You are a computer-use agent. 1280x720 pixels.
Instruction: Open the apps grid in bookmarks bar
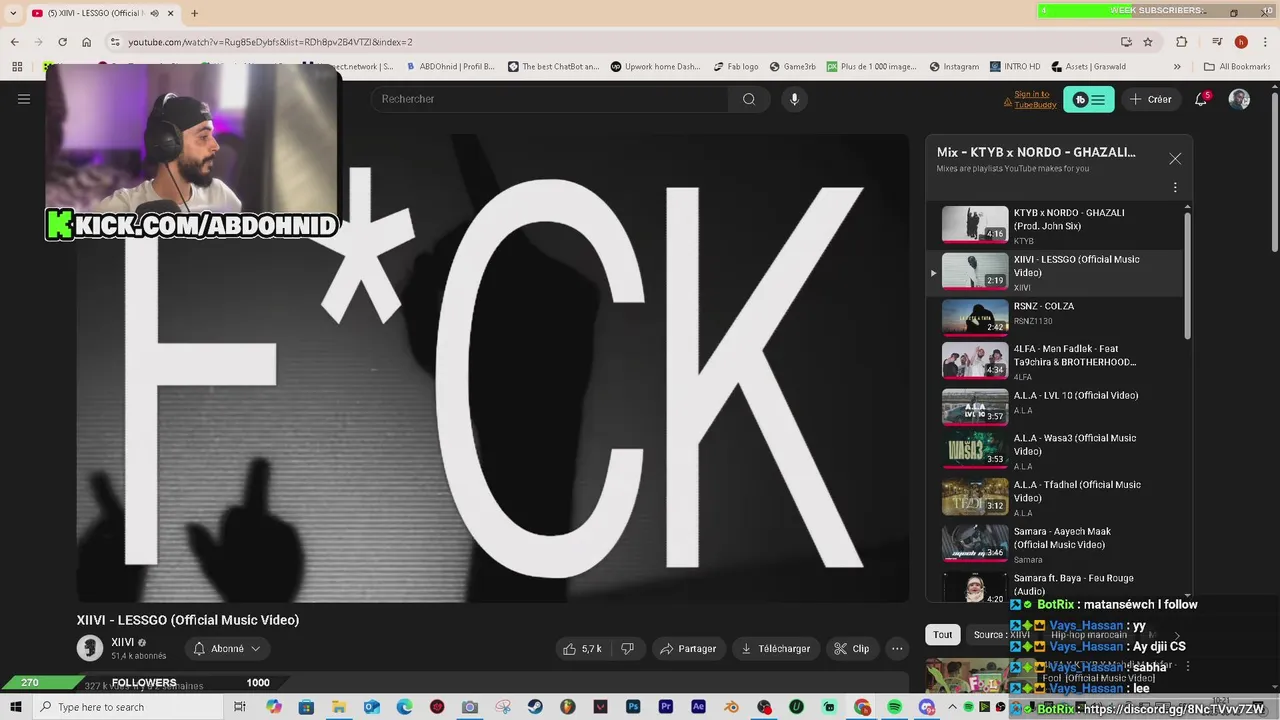[x=17, y=67]
